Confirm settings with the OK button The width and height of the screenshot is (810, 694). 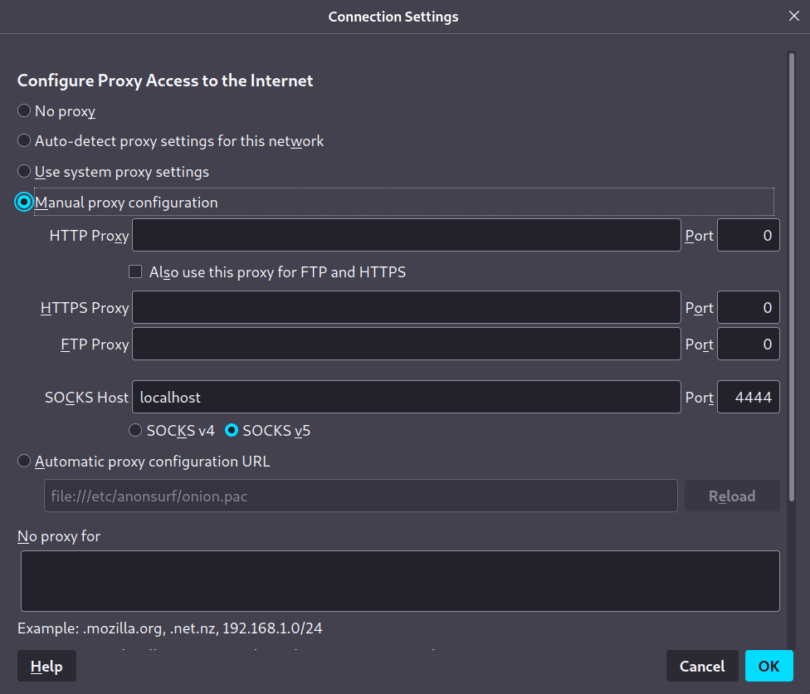coord(769,665)
